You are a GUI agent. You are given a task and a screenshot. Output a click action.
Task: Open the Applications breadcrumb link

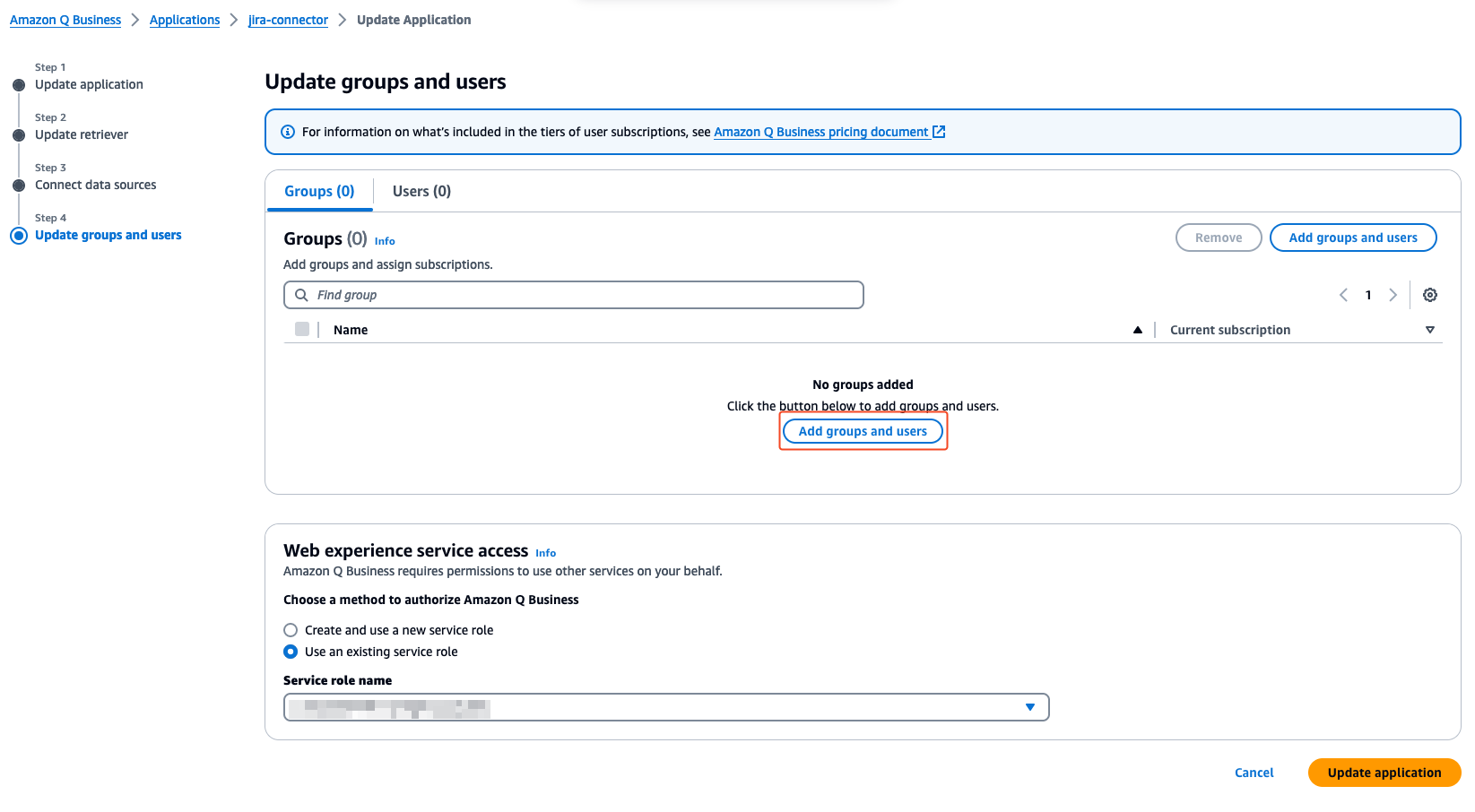(x=184, y=19)
